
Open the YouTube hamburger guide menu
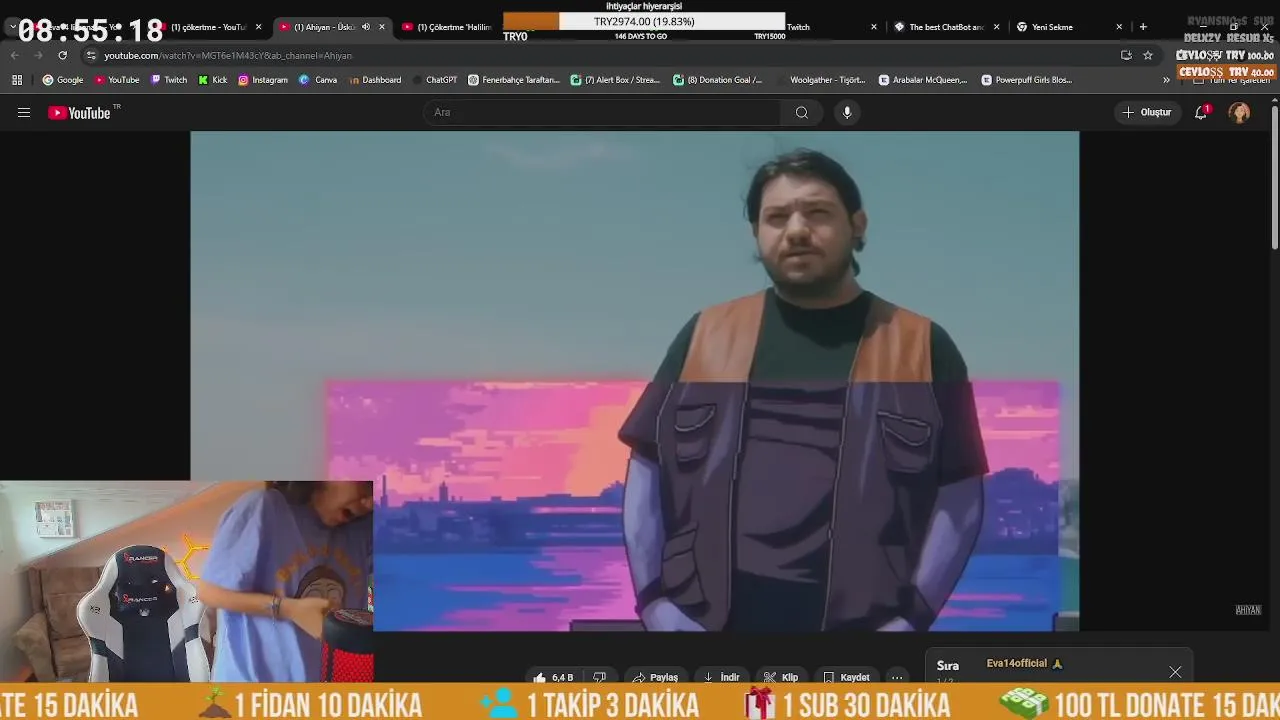click(x=24, y=113)
